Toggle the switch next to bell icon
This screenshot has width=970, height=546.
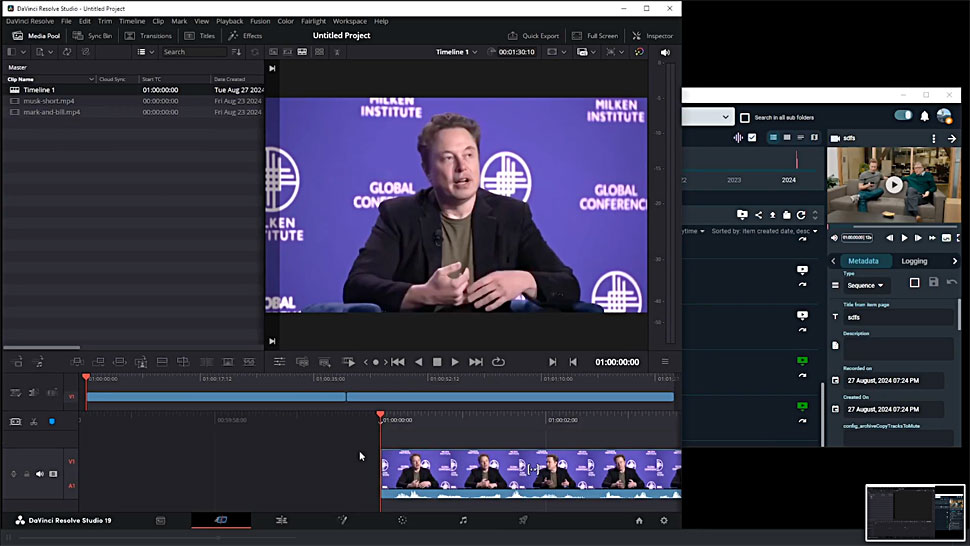(903, 116)
